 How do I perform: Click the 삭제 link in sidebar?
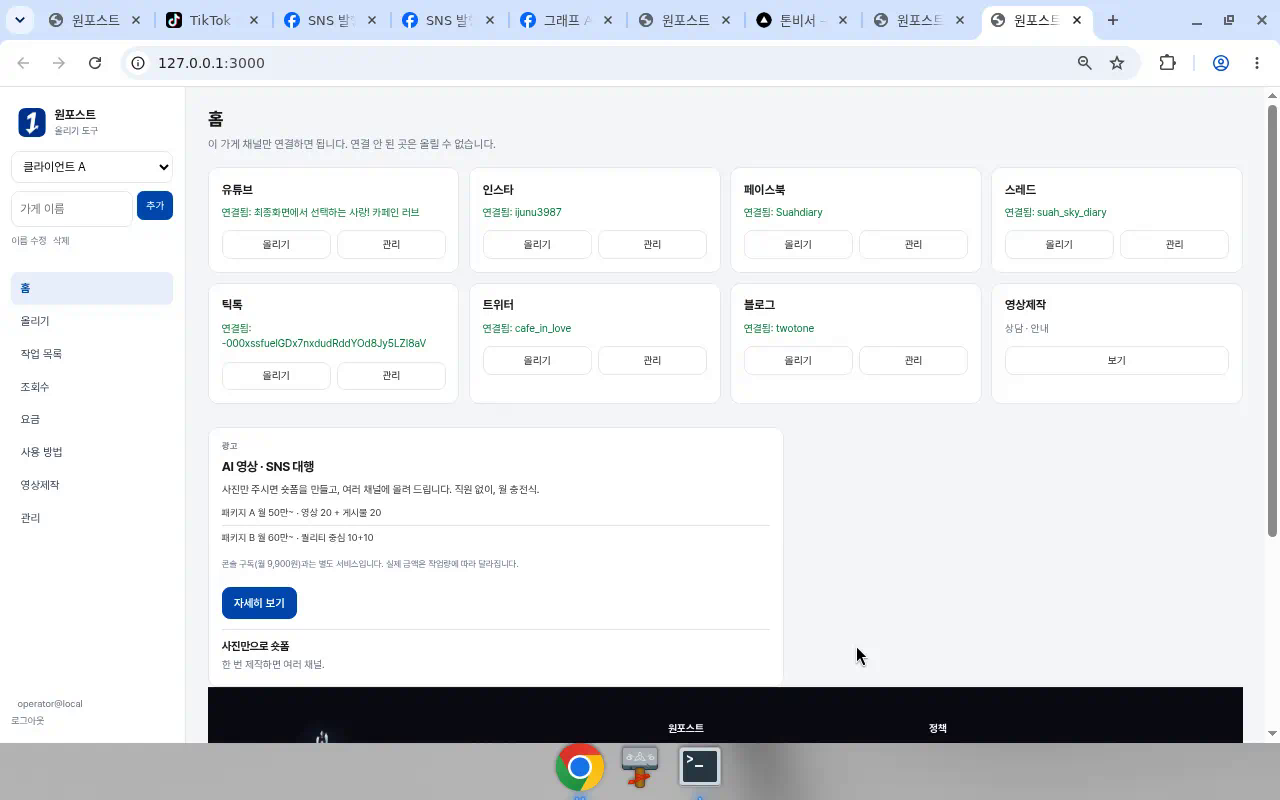[61, 241]
